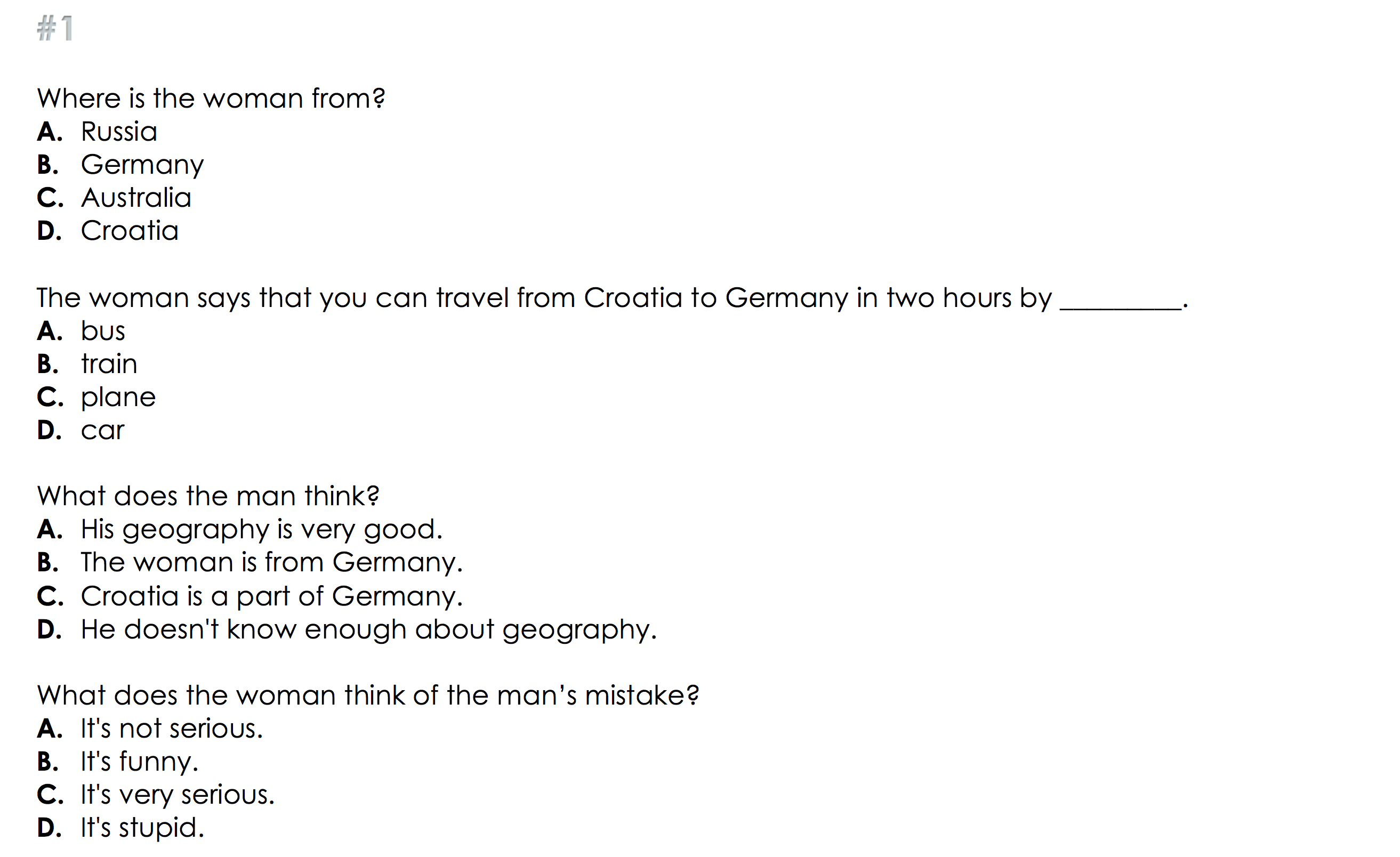This screenshot has width=1400, height=857.
Task: Choose 'It's not serious' answer
Action: click(x=172, y=729)
